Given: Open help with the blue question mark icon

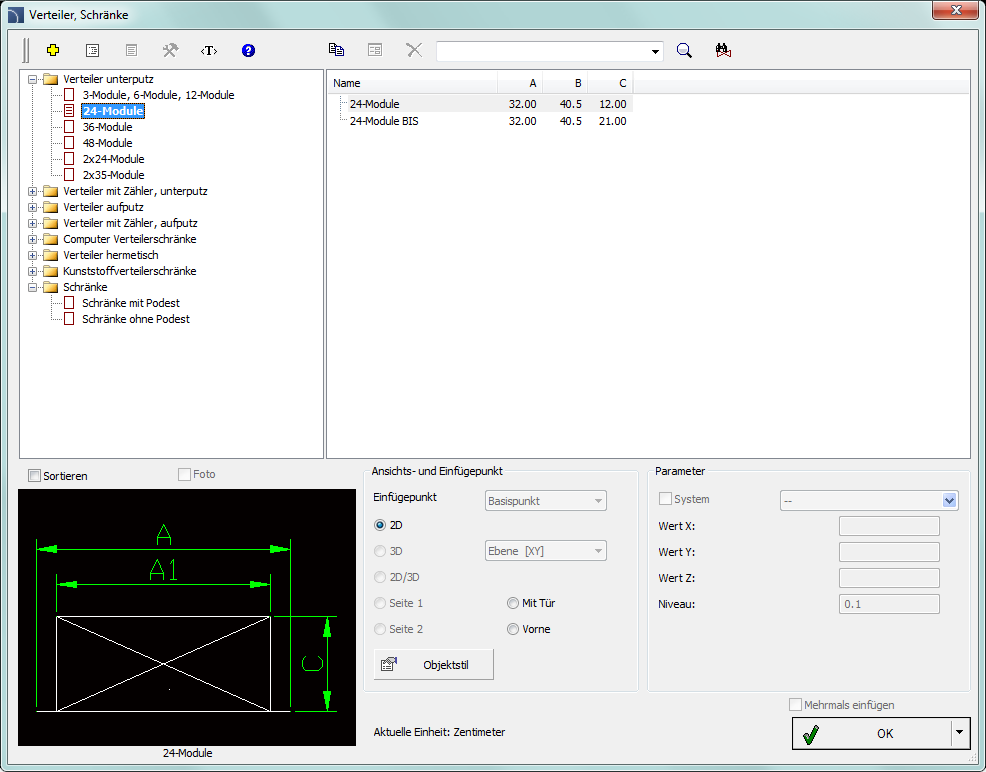Looking at the screenshot, I should 248,50.
